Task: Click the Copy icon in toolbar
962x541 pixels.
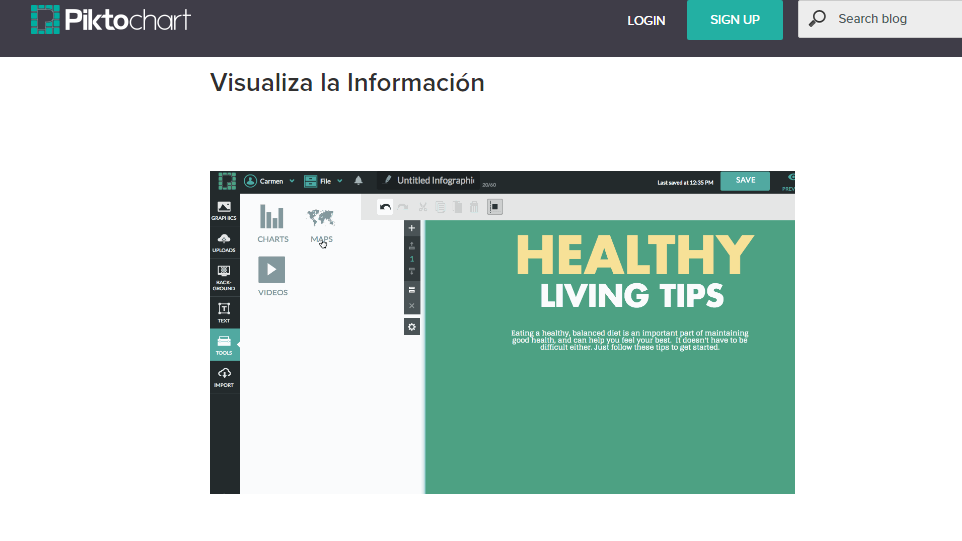Action: pyautogui.click(x=440, y=207)
